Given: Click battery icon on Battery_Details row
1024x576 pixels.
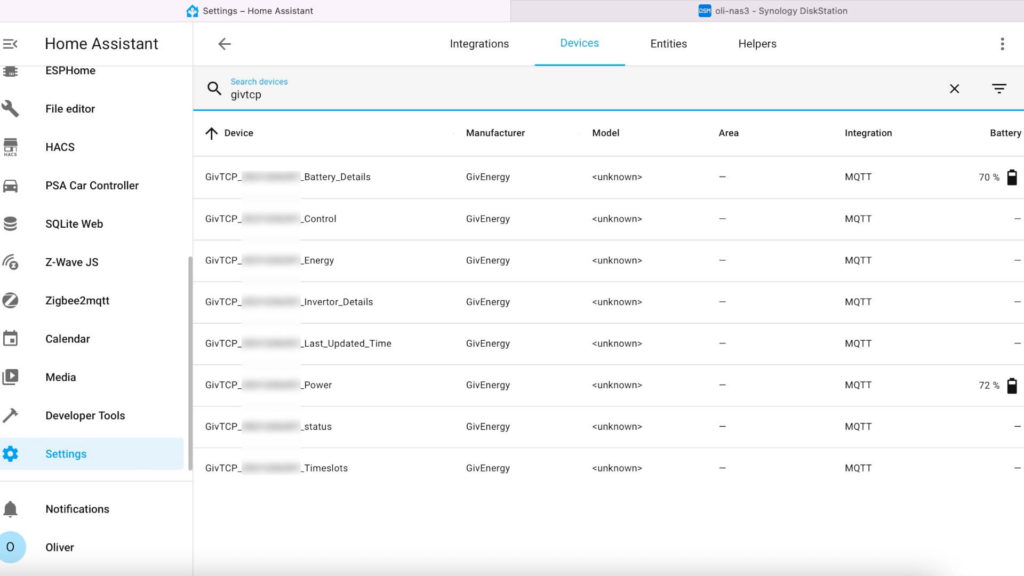Looking at the screenshot, I should [1012, 177].
